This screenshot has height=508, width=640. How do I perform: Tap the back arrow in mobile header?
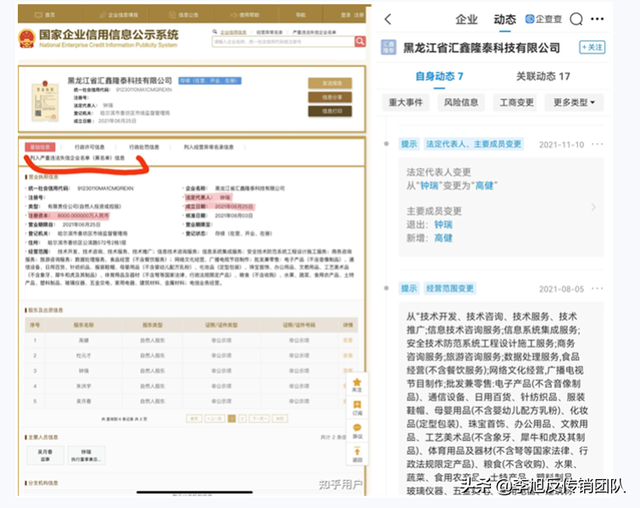click(x=390, y=19)
